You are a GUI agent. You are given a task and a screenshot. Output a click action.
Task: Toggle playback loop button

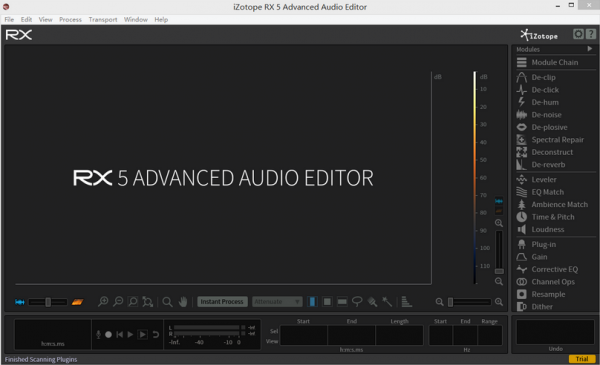[155, 334]
